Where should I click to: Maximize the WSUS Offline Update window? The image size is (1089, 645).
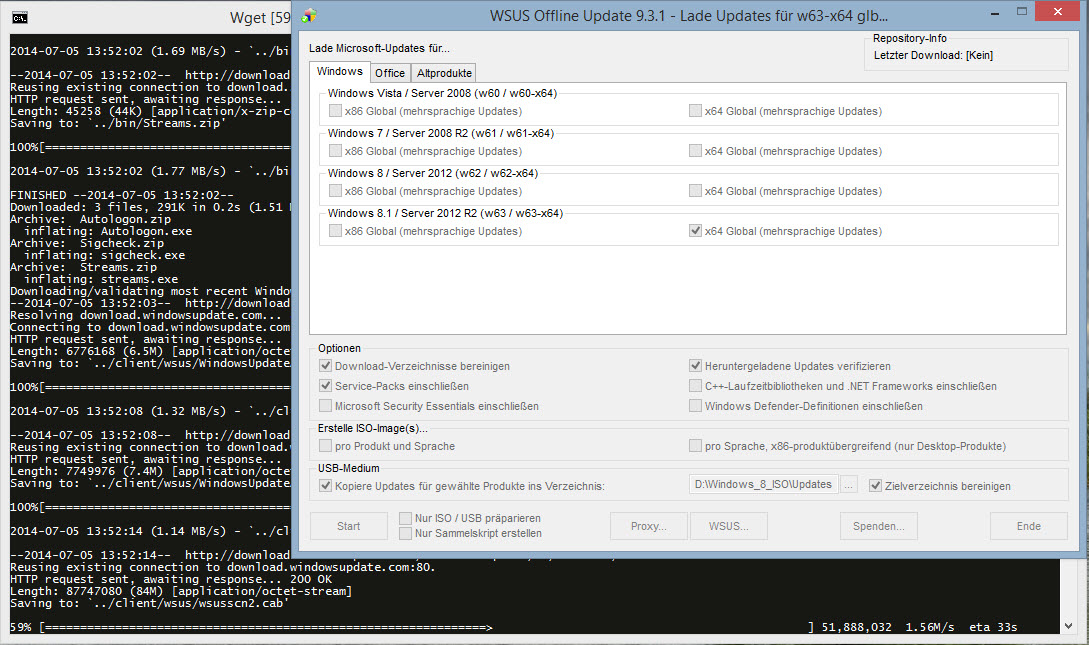coord(1022,12)
